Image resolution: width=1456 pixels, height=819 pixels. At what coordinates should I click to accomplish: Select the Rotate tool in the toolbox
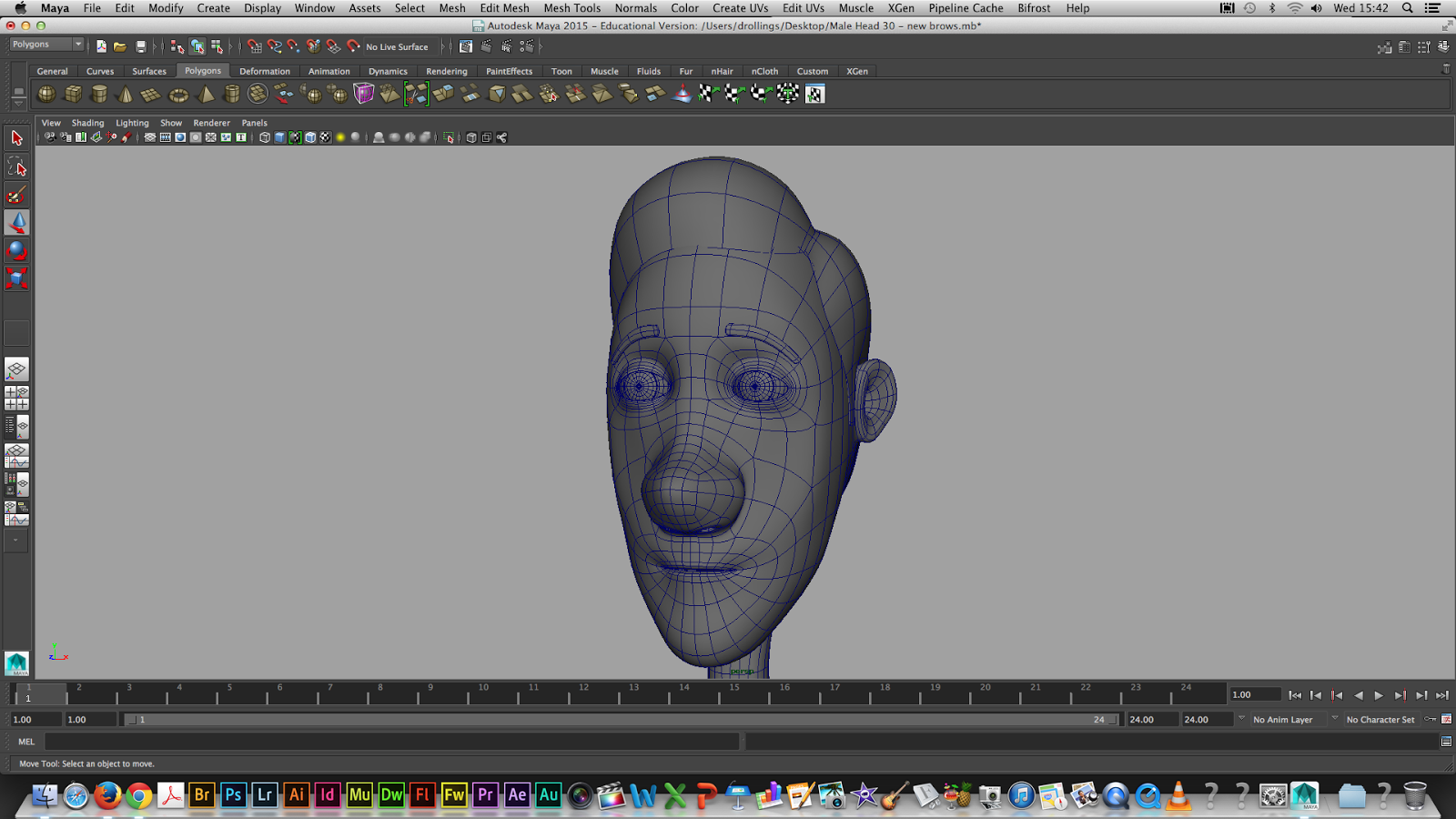pyautogui.click(x=16, y=250)
